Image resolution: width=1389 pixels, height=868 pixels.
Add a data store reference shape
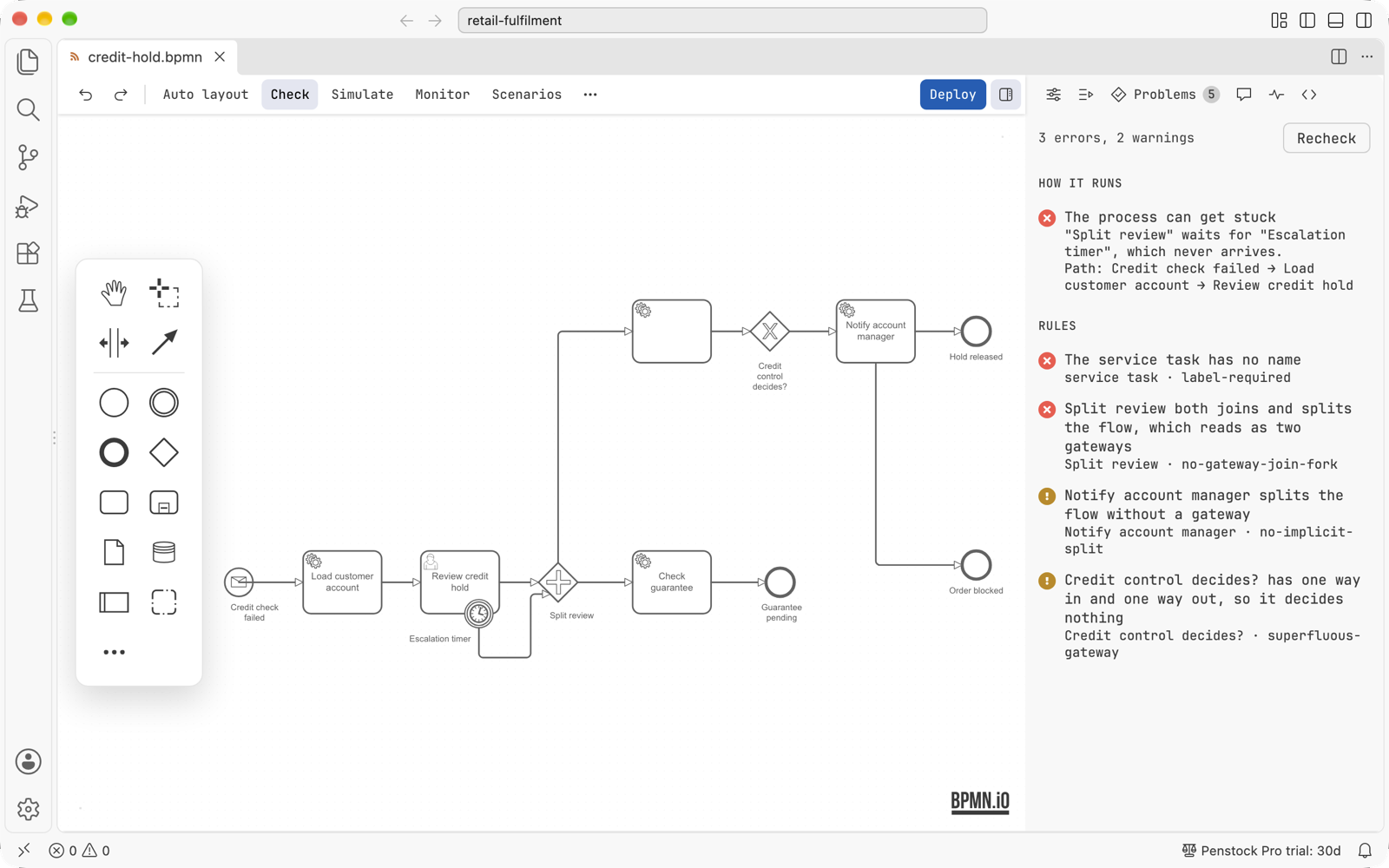[164, 552]
